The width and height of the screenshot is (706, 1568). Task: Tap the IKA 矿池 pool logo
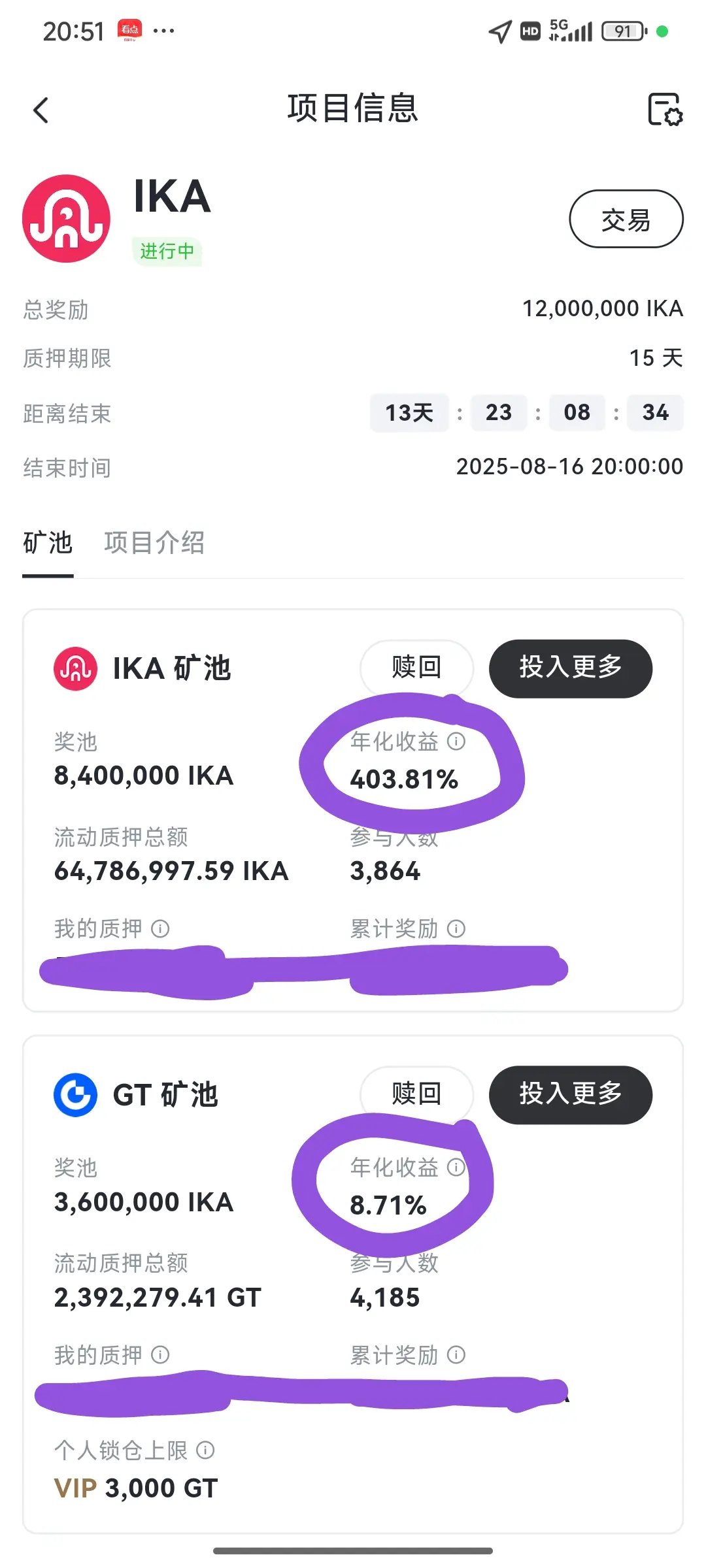pyautogui.click(x=75, y=668)
